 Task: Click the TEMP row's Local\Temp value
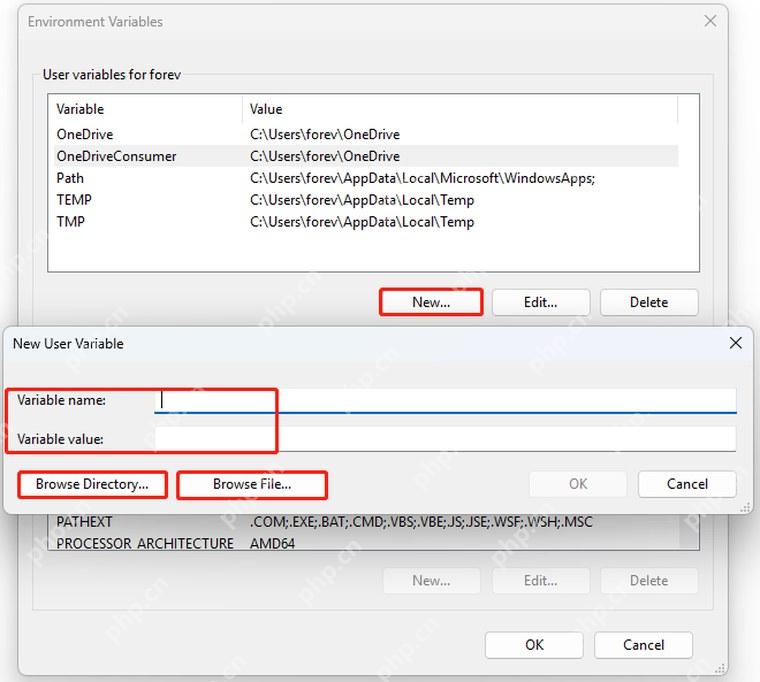pyautogui.click(x=362, y=200)
